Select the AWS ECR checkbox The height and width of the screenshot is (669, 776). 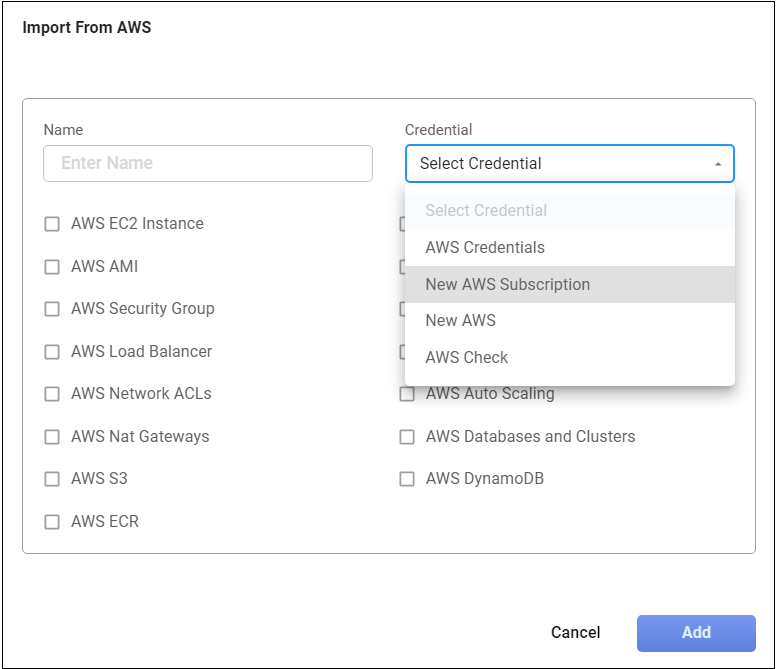pyautogui.click(x=52, y=522)
